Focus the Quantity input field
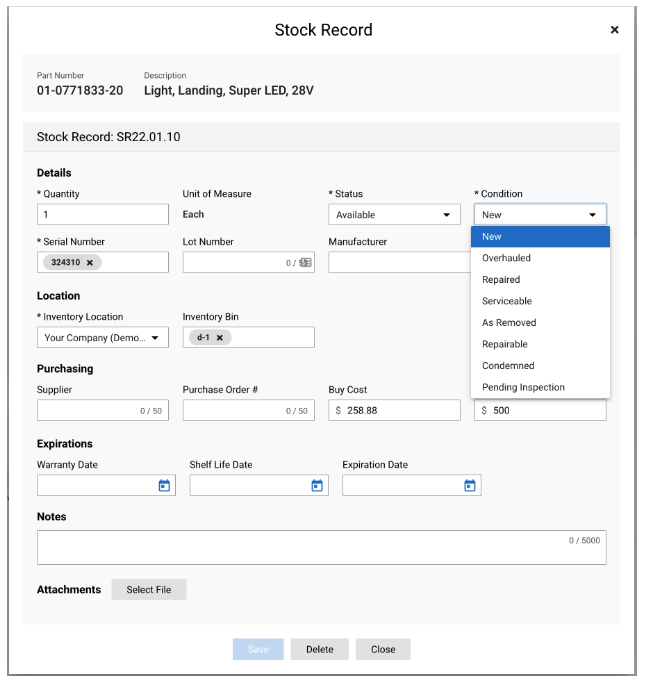The width and height of the screenshot is (663, 679). pos(103,214)
